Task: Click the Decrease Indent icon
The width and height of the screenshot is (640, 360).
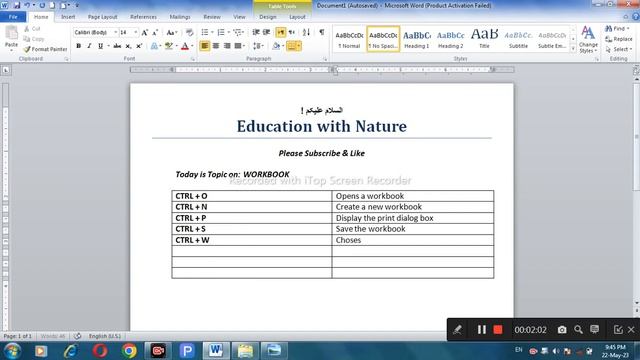Action: 256,32
